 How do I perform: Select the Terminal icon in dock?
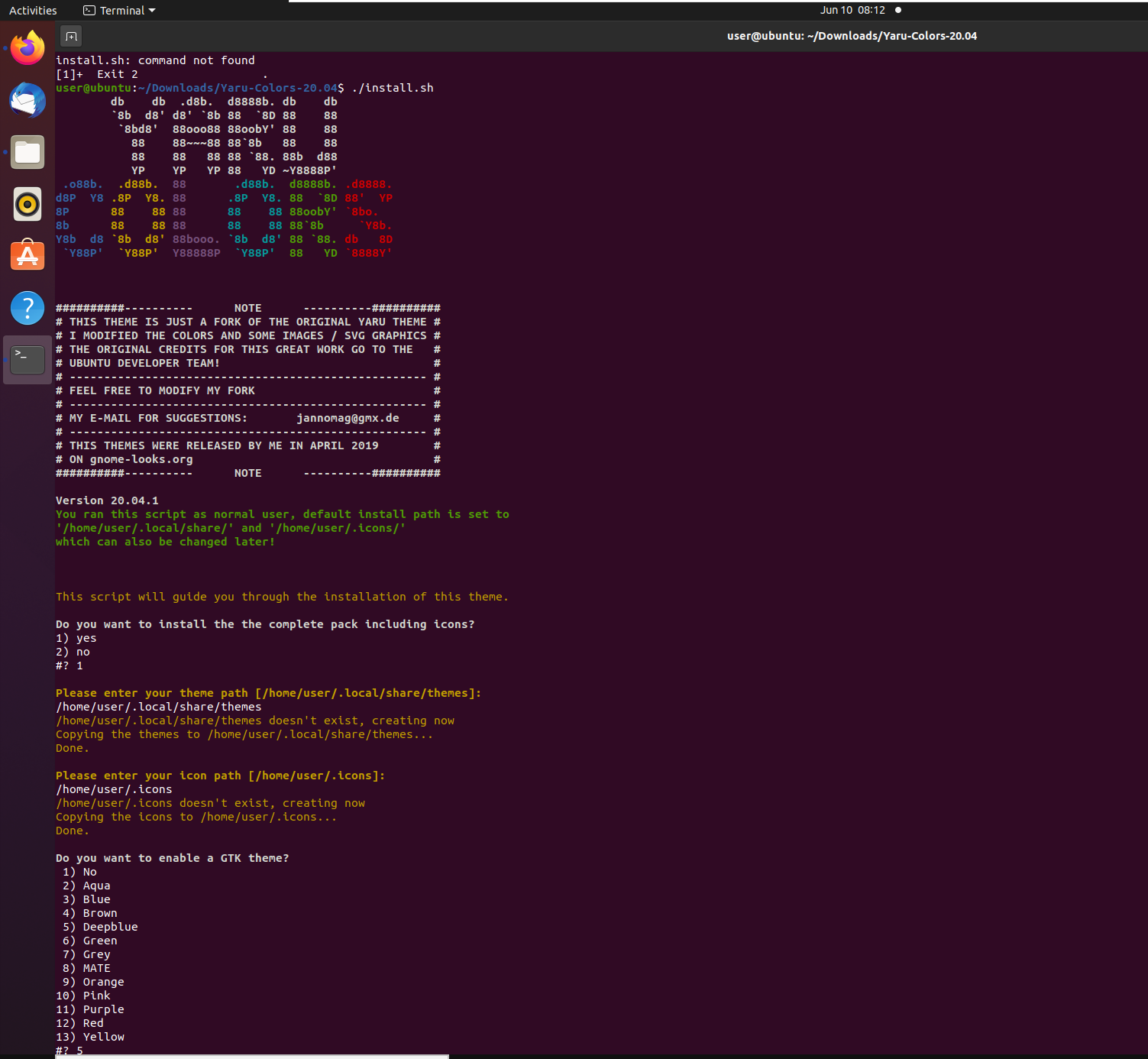(27, 360)
